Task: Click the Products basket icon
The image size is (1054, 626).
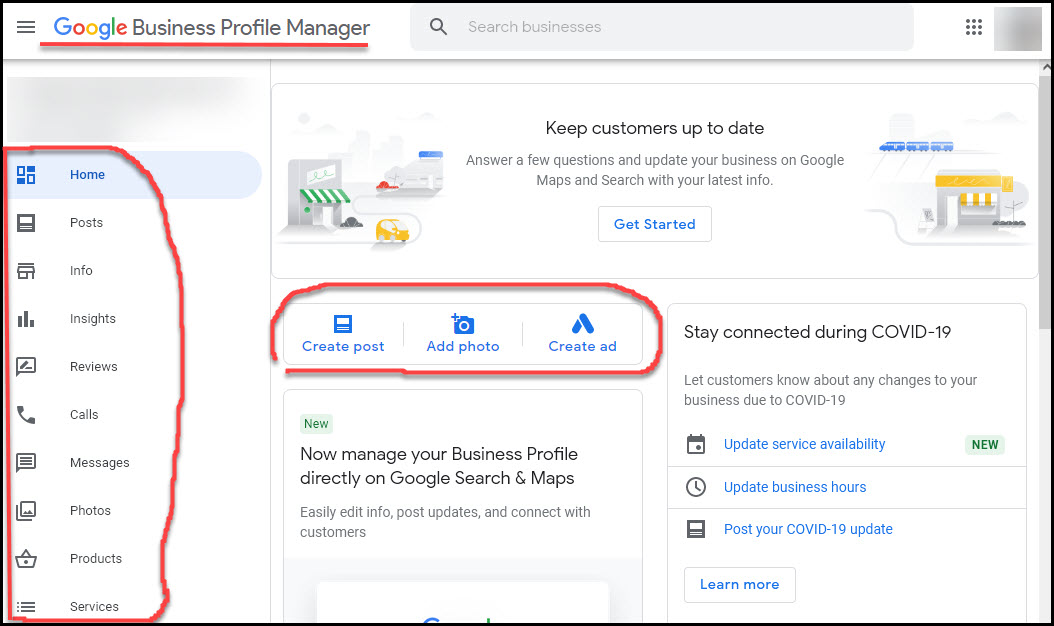Action: point(26,559)
